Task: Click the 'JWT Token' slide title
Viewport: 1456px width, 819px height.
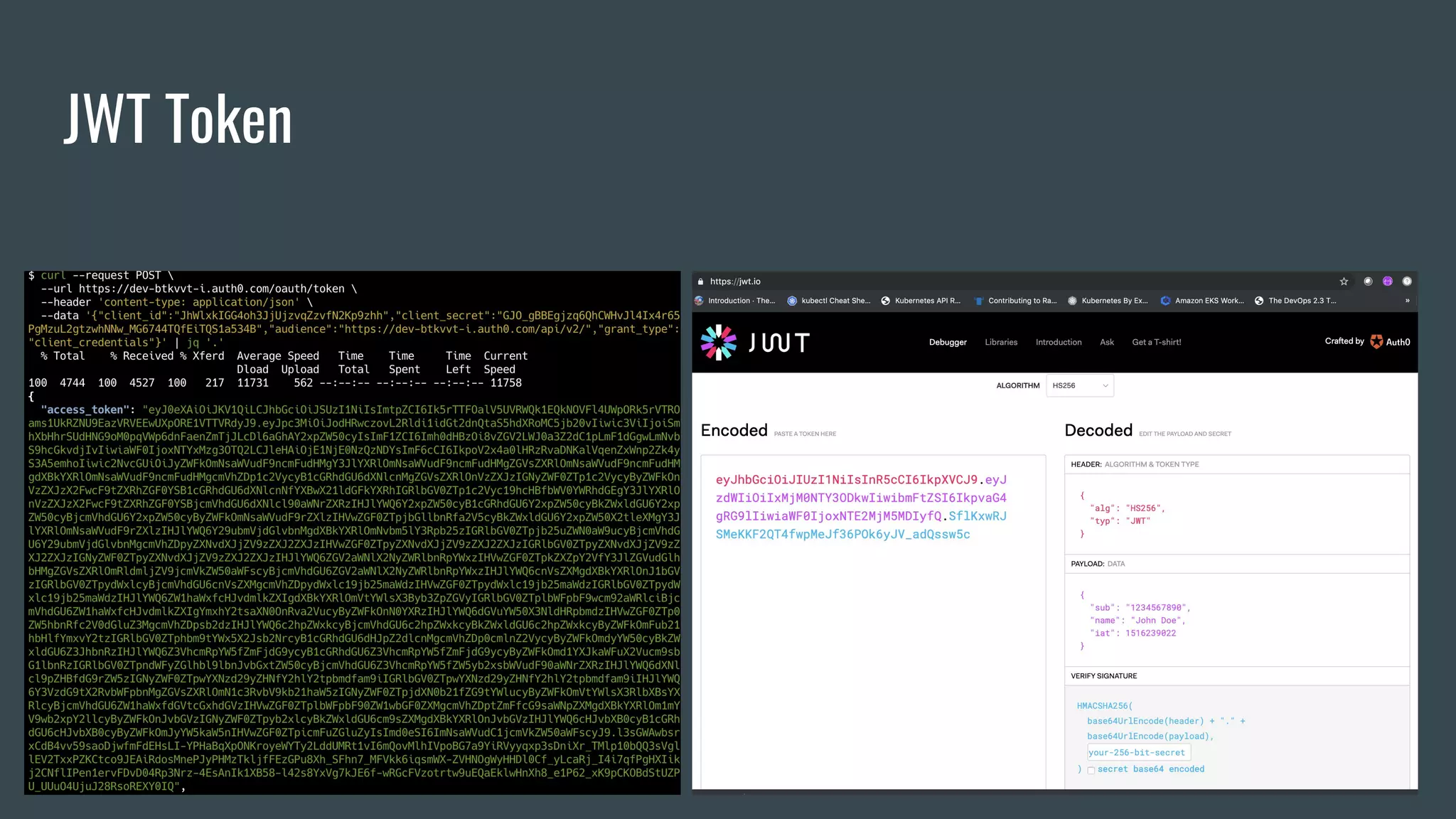Action: click(178, 119)
